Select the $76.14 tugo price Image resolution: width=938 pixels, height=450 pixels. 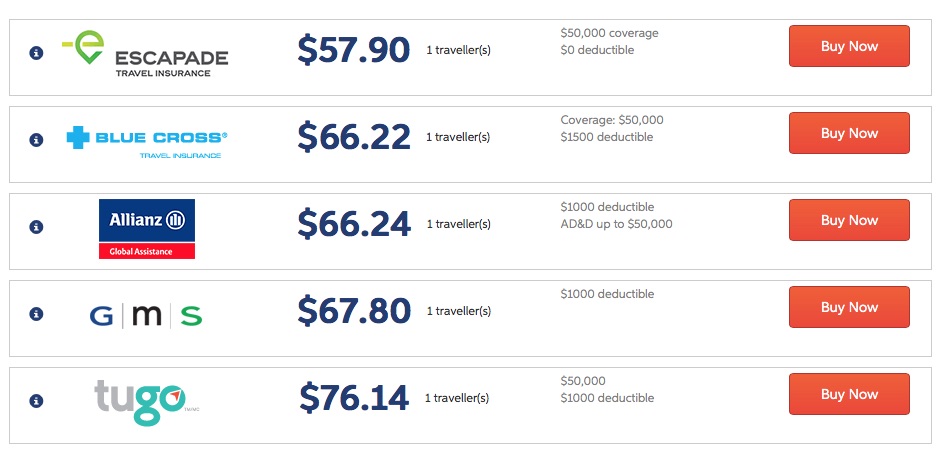pyautogui.click(x=354, y=398)
